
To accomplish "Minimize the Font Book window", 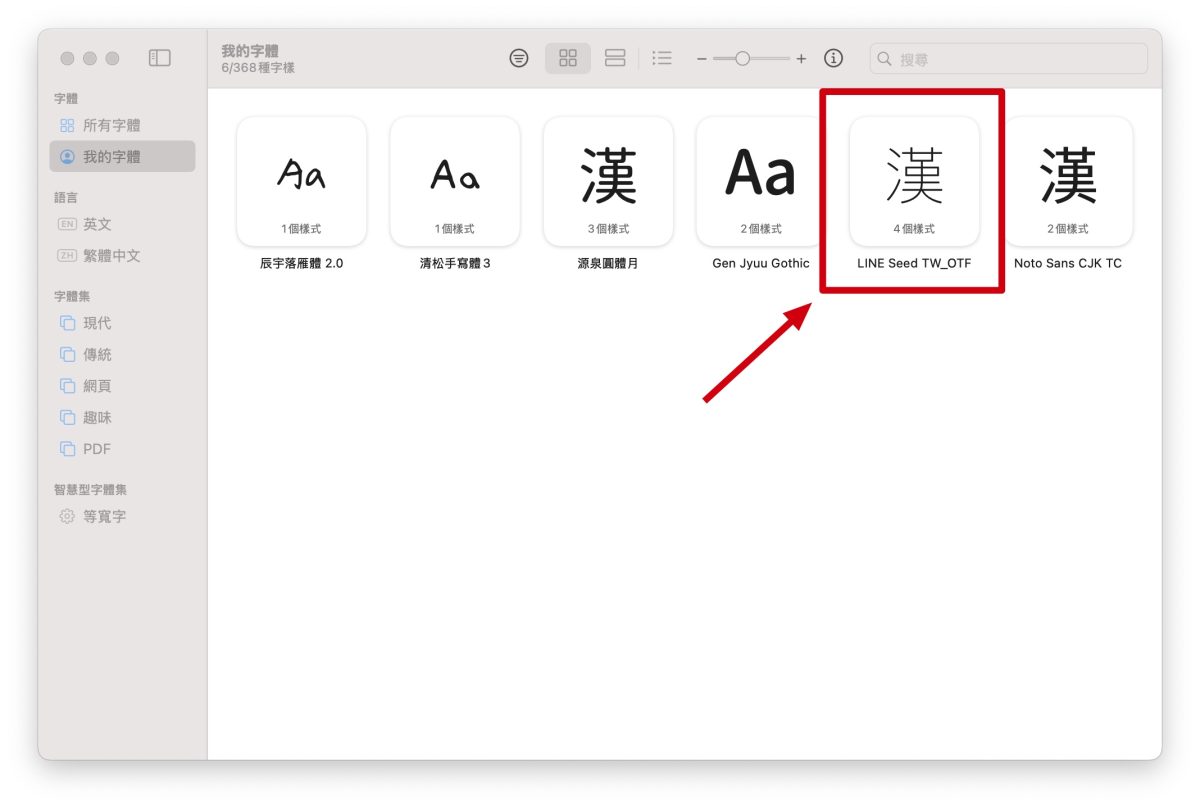I will [x=90, y=59].
